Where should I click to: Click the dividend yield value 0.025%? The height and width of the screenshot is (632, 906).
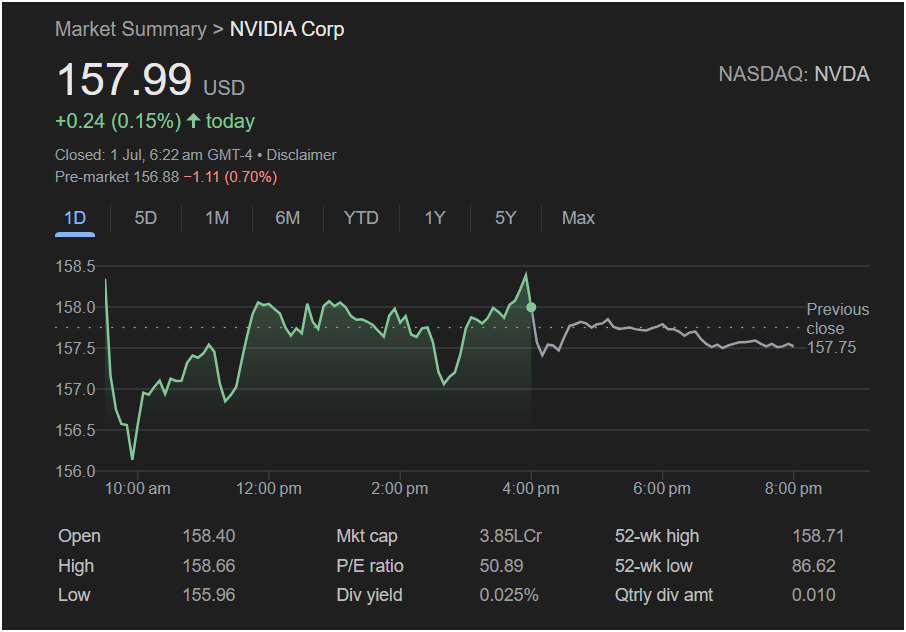(x=509, y=595)
